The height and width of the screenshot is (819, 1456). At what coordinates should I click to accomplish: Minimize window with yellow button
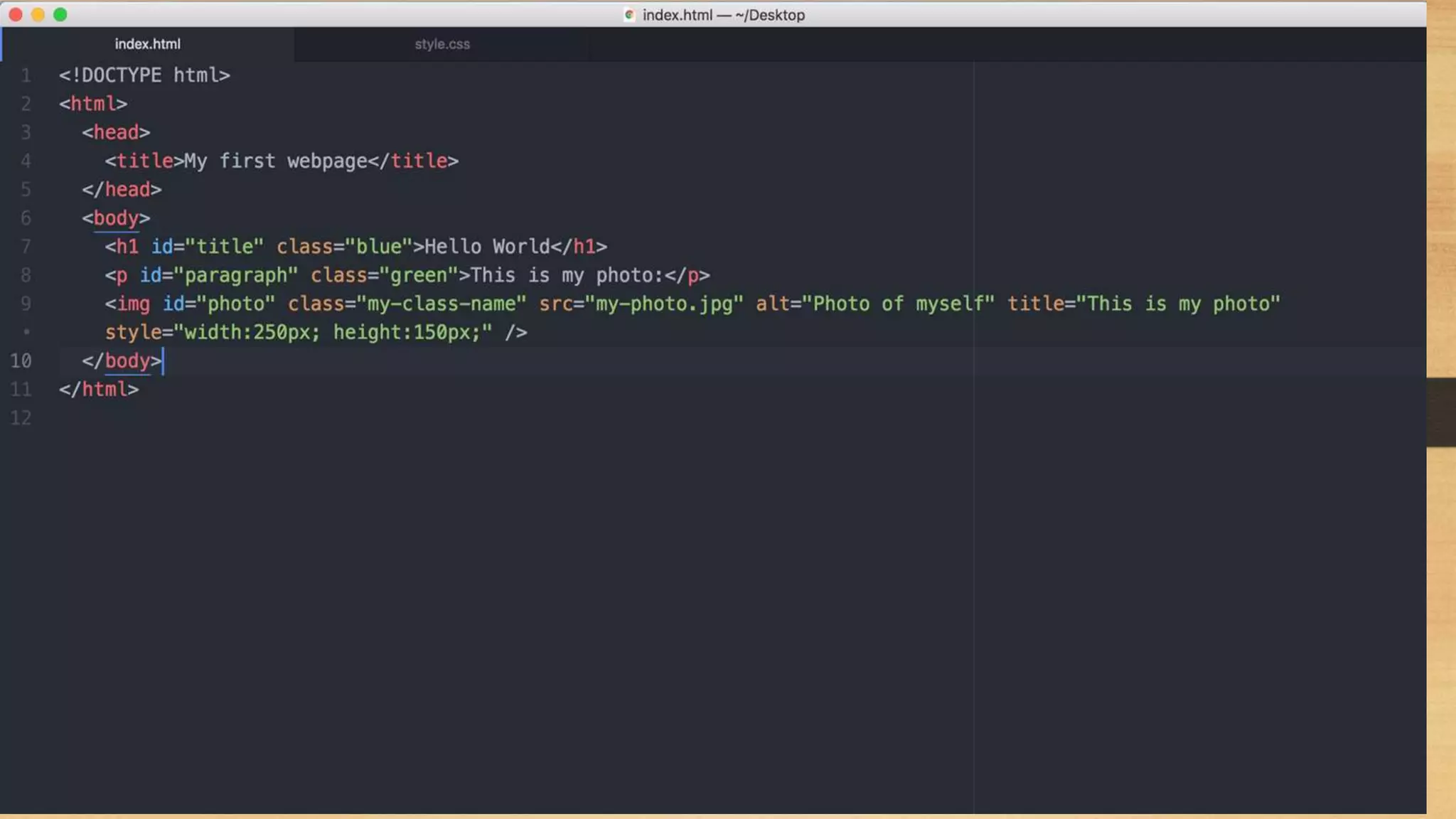pos(38,14)
